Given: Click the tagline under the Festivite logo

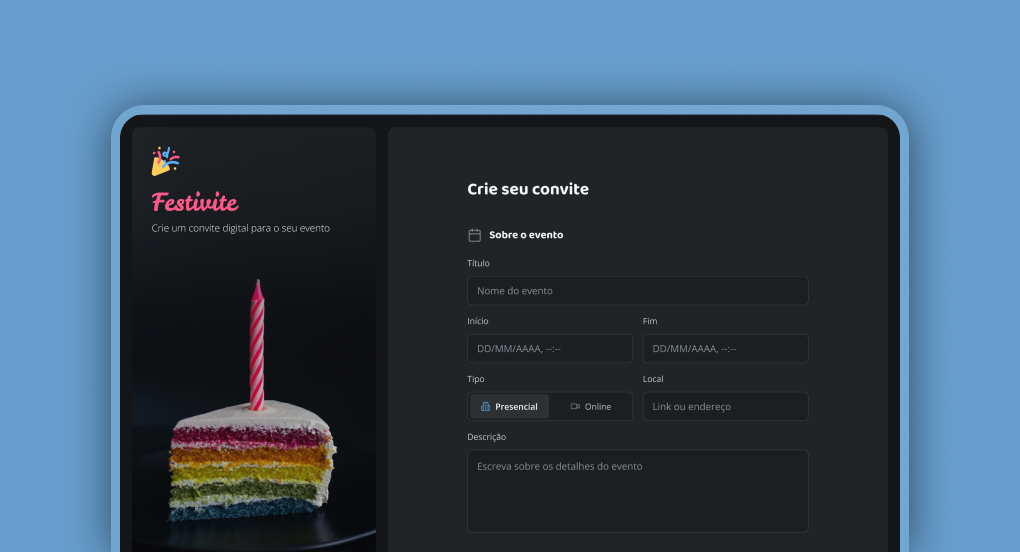Looking at the screenshot, I should (240, 228).
